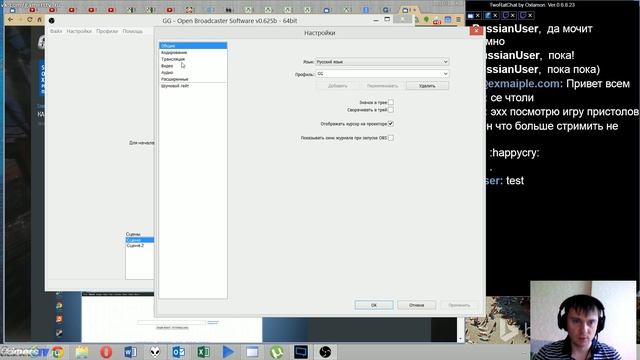Screen dimensions: 640x360
Task: Open the Настройки menu in OBS menu bar
Action: 79,31
